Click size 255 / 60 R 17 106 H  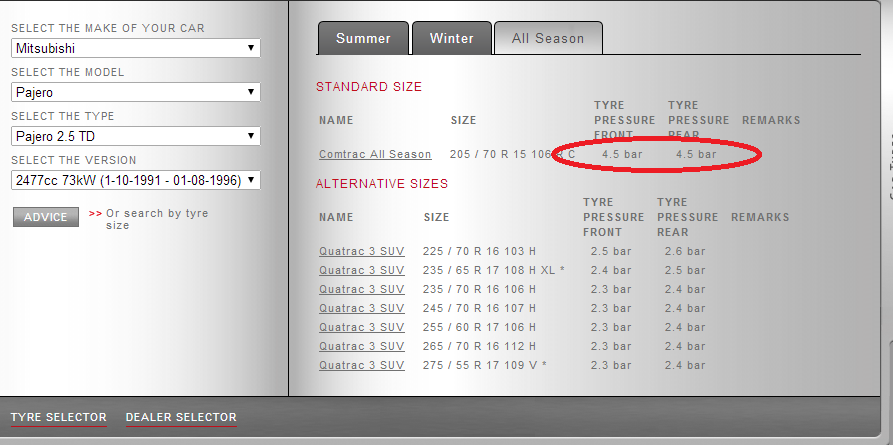[480, 327]
